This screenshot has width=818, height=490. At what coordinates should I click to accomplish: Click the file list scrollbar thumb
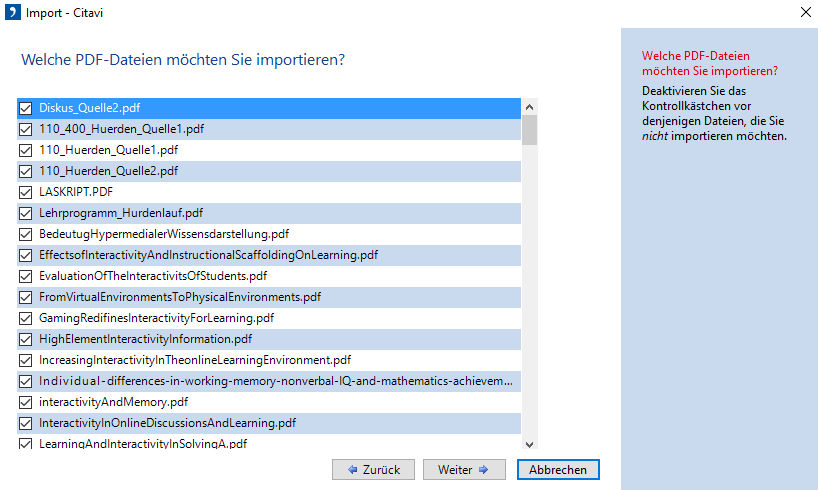click(x=529, y=130)
